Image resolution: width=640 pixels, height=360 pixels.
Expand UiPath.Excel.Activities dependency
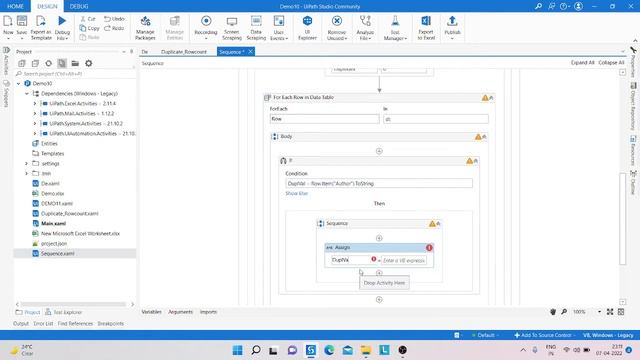[x=35, y=104]
